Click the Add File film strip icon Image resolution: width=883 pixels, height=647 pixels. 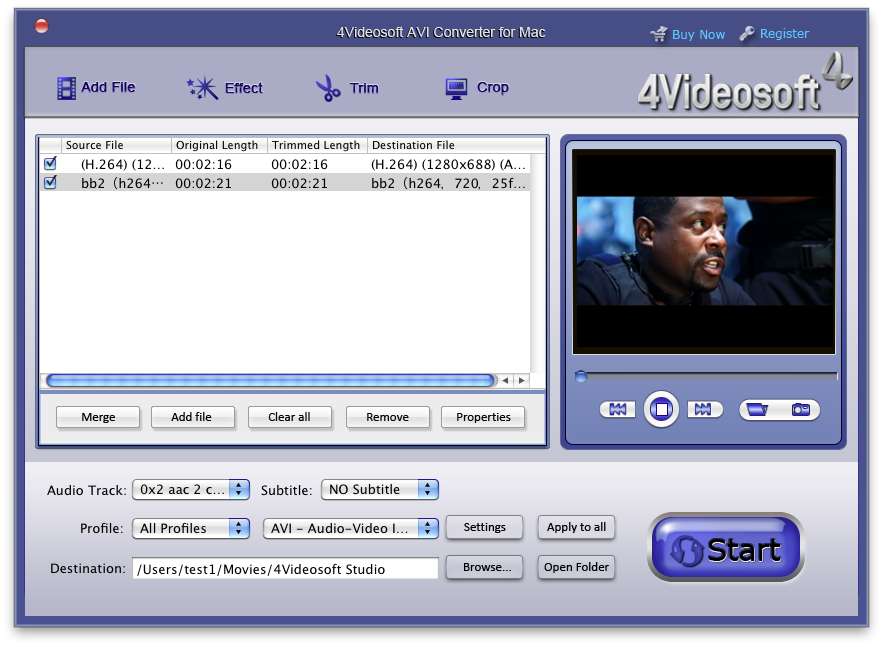66,88
